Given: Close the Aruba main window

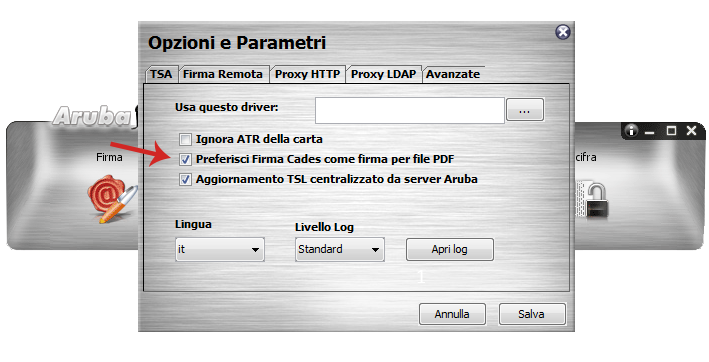Looking at the screenshot, I should [x=691, y=131].
